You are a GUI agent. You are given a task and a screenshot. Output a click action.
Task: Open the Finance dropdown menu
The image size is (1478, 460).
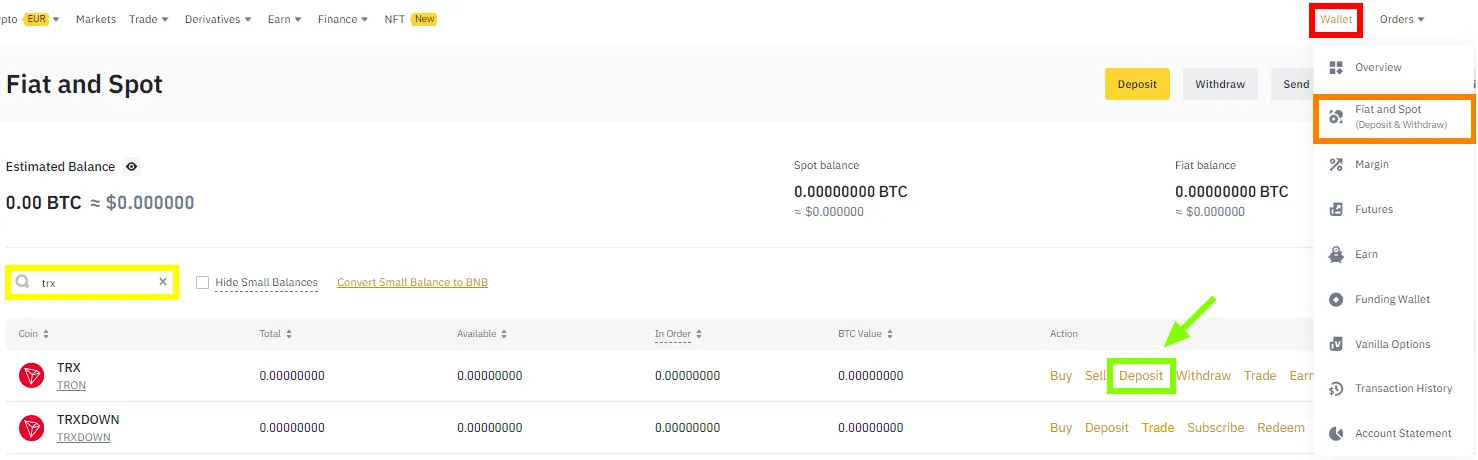pos(343,19)
